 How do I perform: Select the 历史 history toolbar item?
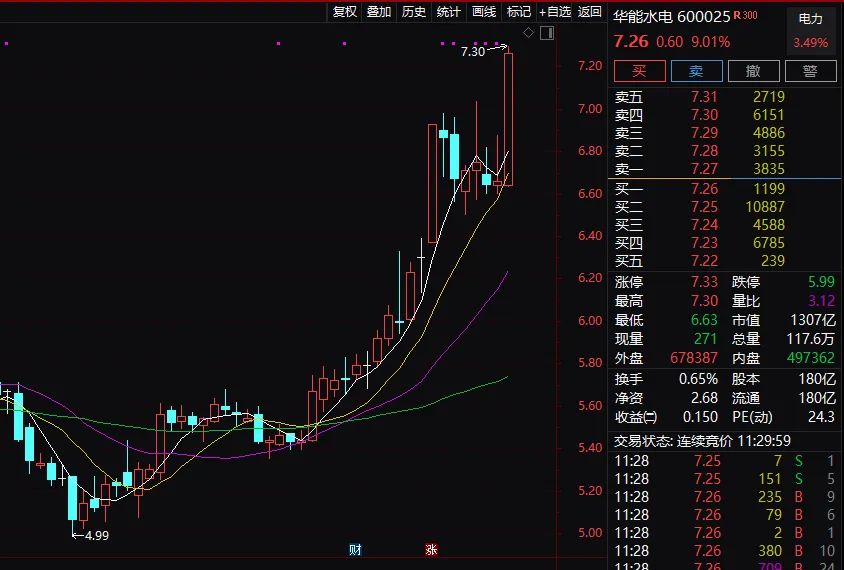click(414, 12)
